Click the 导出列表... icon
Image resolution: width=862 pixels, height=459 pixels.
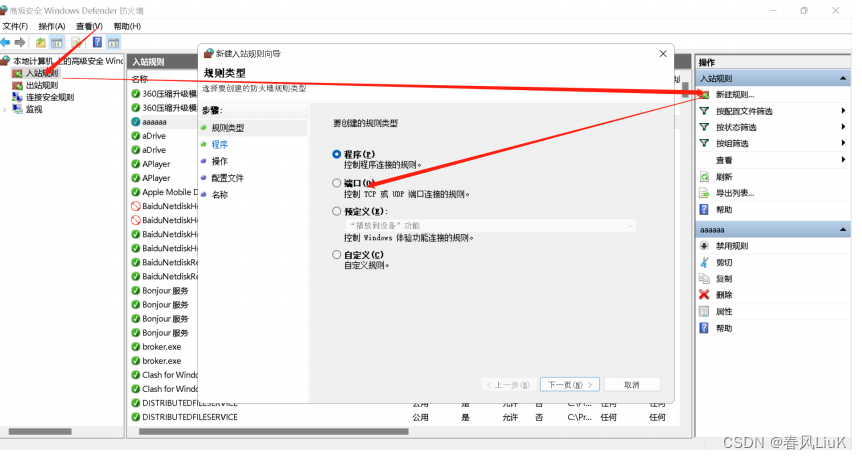[x=704, y=193]
